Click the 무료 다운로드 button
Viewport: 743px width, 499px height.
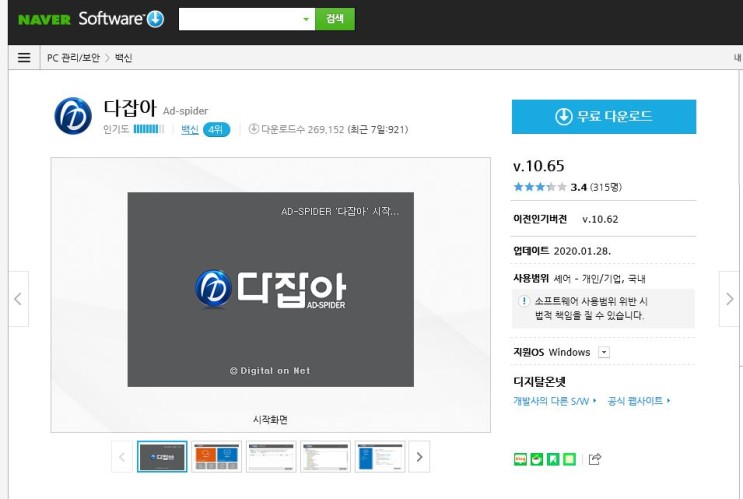[x=604, y=117]
